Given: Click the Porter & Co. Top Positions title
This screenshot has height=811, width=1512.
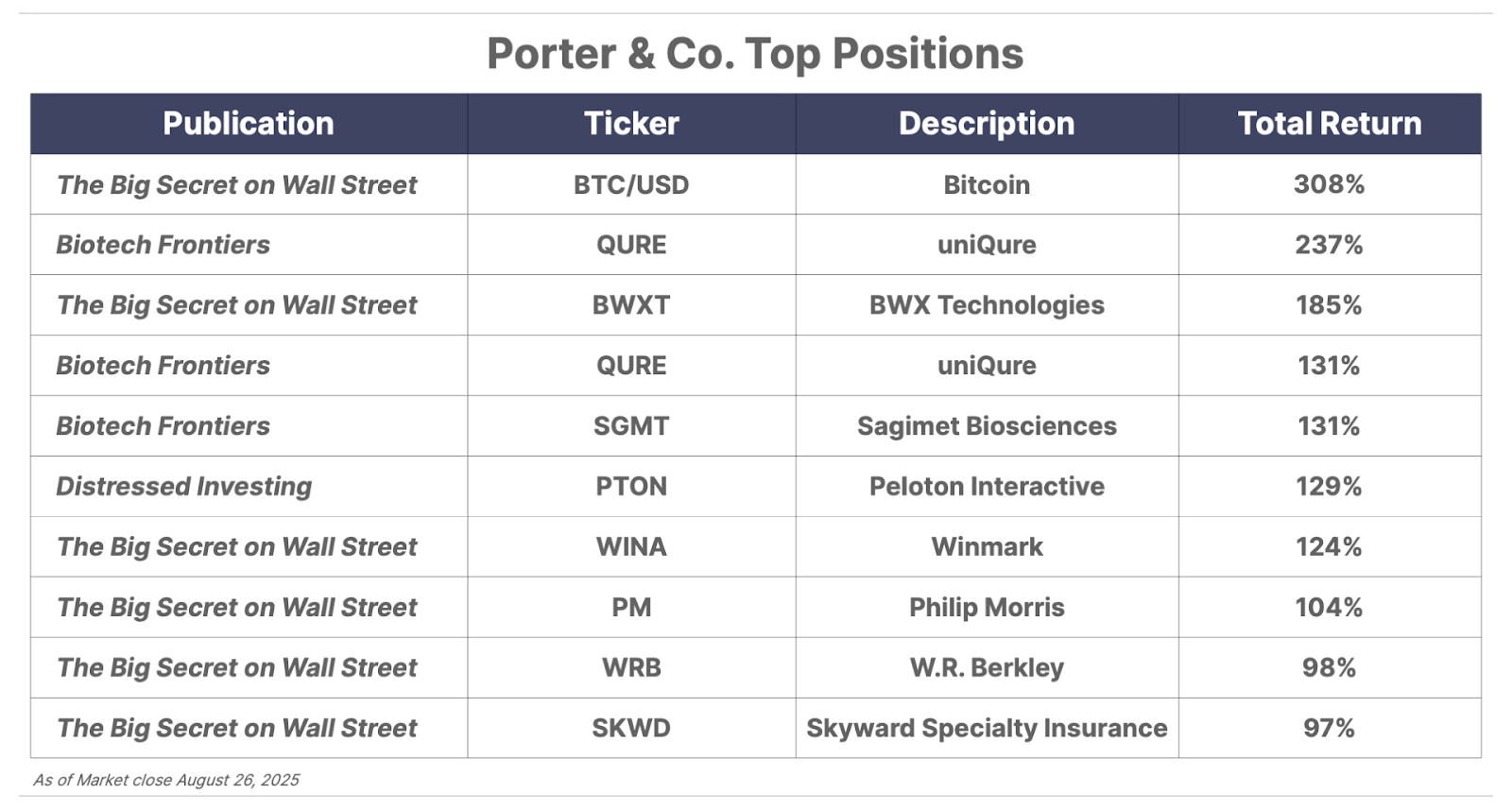Looking at the screenshot, I should (x=755, y=54).
